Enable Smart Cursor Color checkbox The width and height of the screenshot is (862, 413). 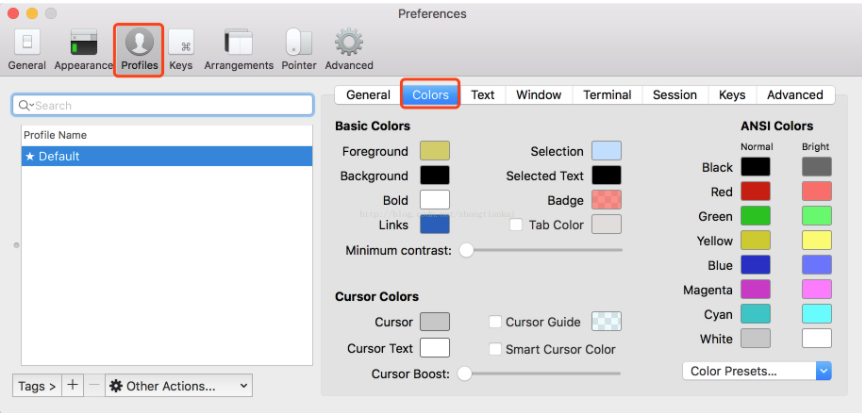click(495, 349)
